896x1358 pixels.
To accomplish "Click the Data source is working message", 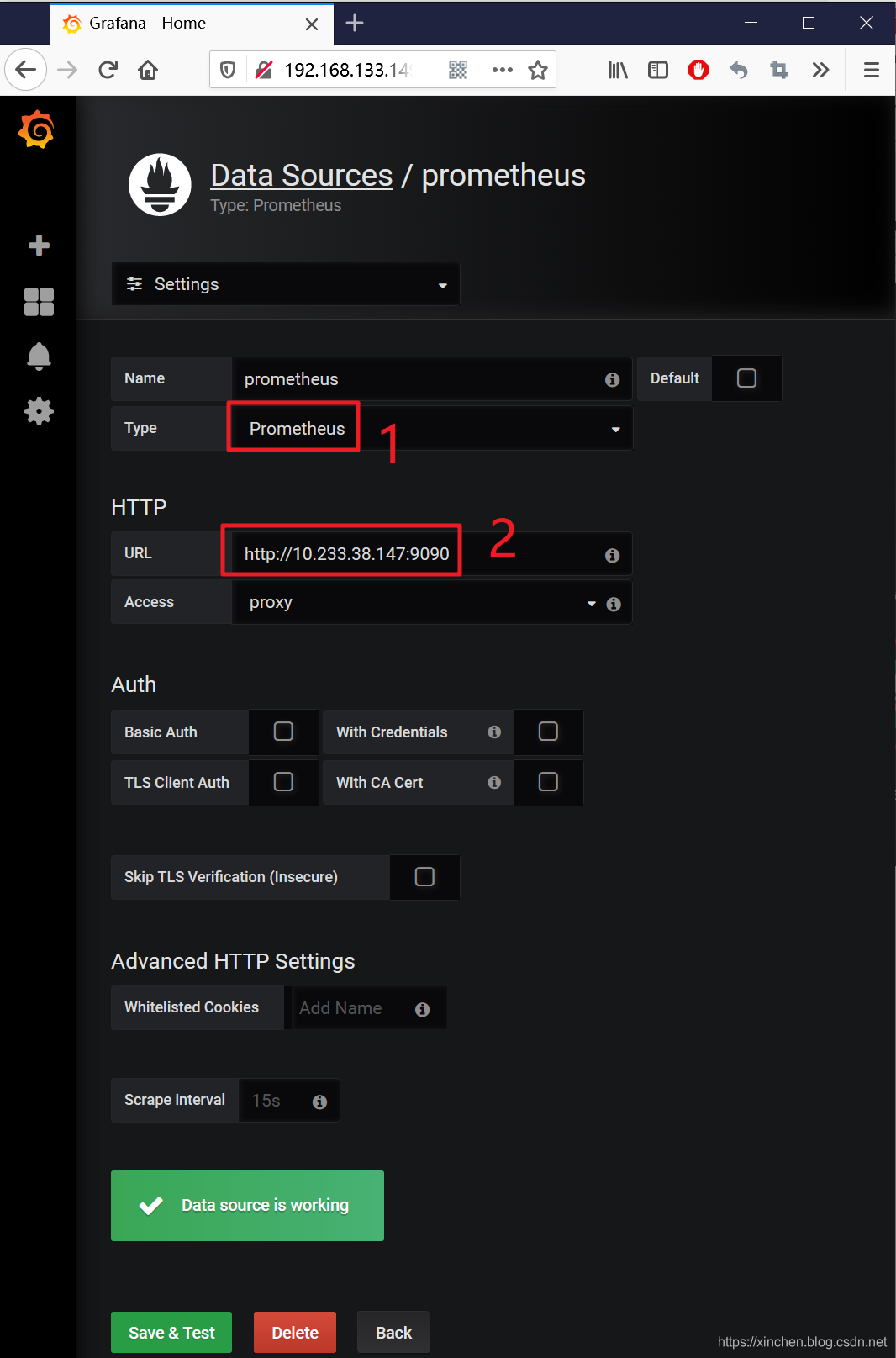I will (247, 1206).
